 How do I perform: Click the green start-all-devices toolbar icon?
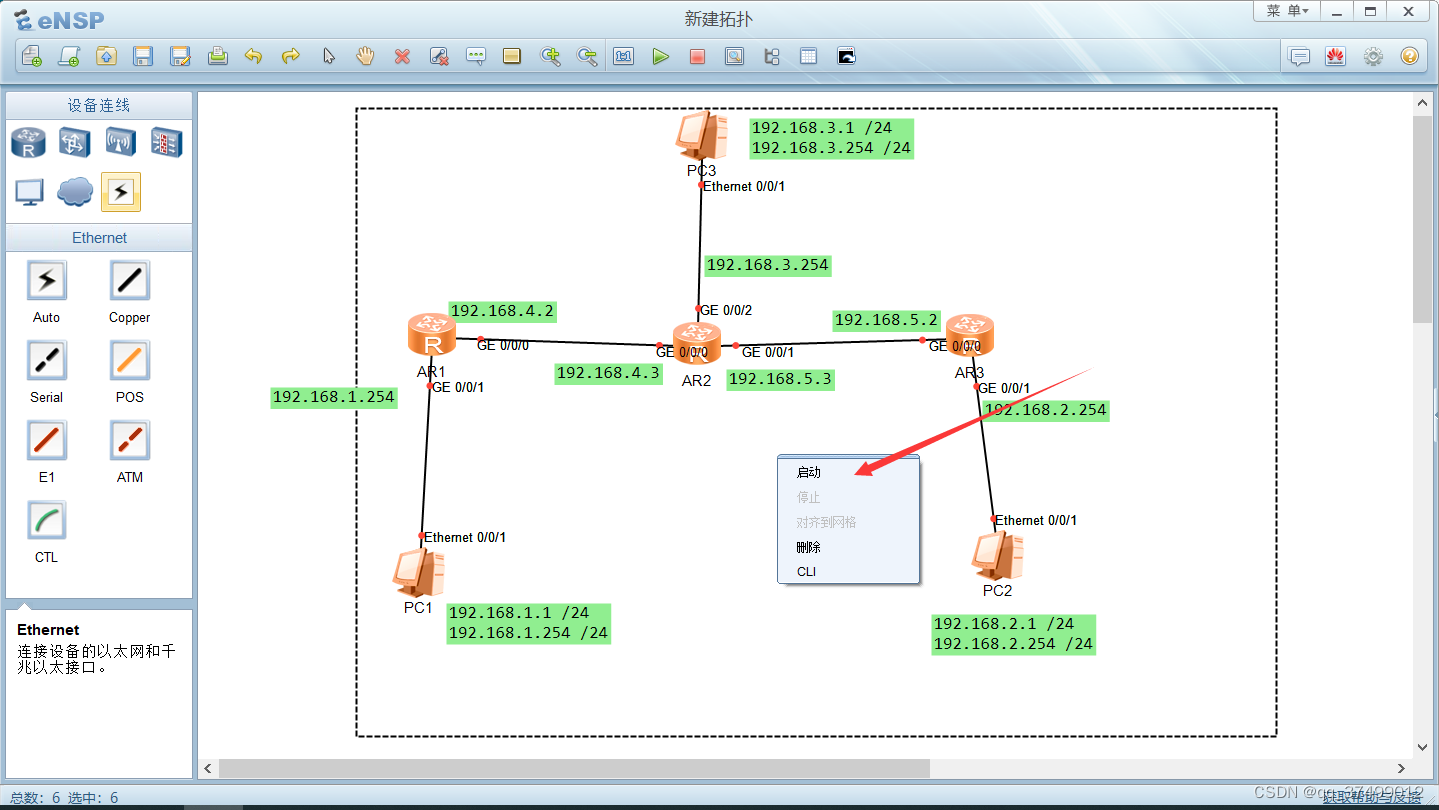(x=661, y=56)
